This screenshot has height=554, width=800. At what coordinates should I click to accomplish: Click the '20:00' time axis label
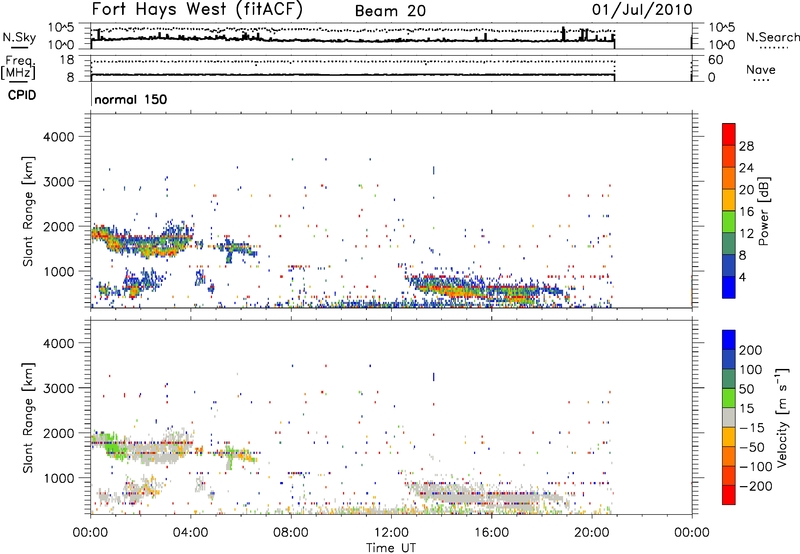coord(592,533)
